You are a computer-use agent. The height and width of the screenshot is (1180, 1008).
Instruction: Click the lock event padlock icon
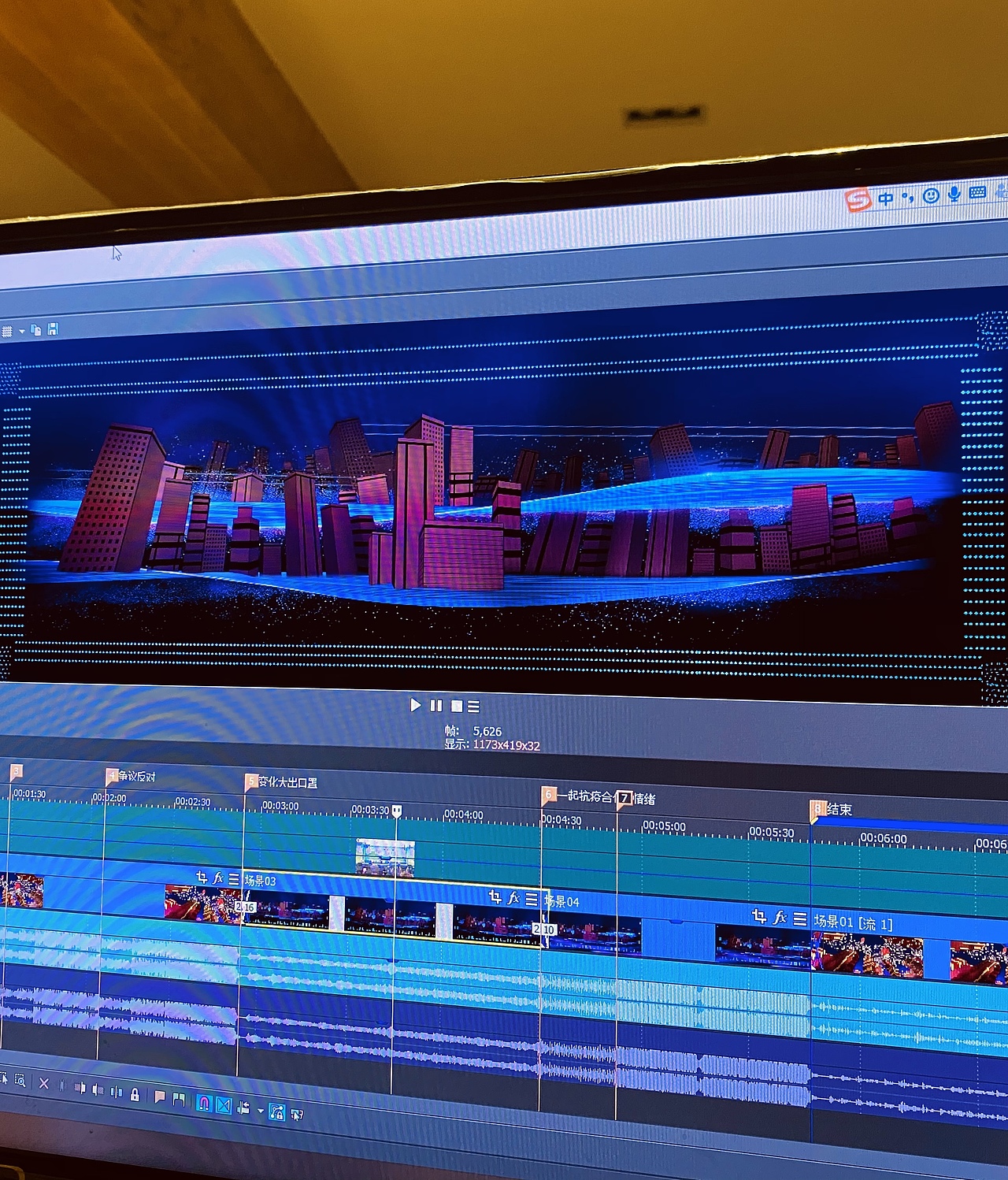[x=135, y=1094]
